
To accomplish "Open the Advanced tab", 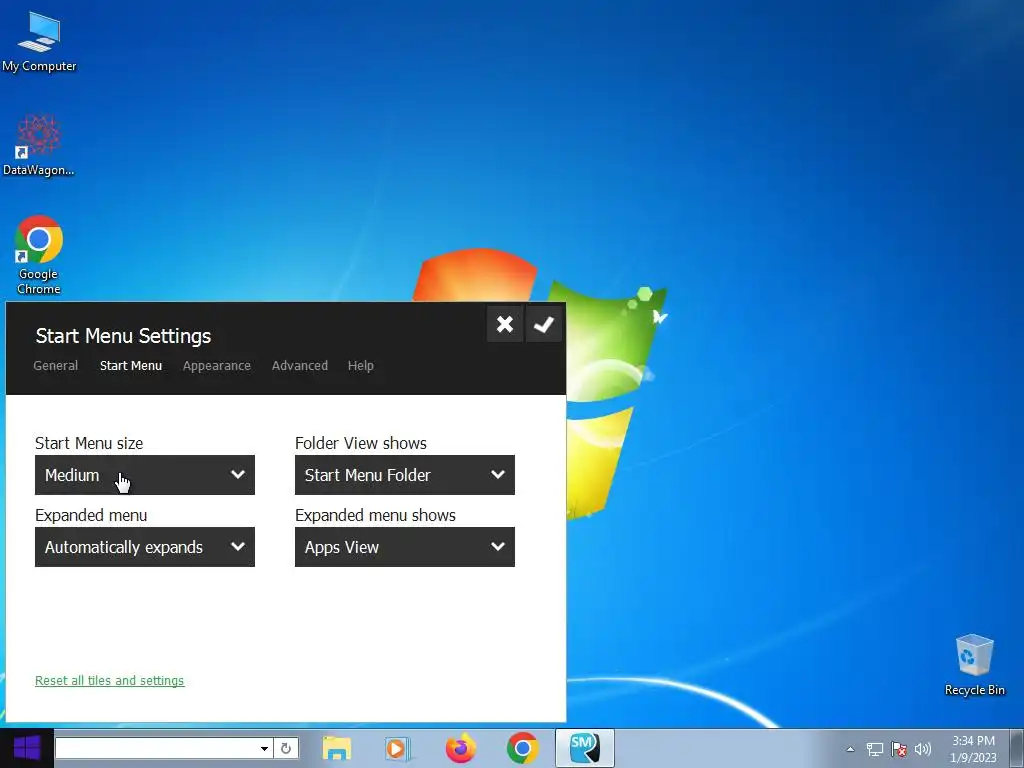I will (300, 366).
